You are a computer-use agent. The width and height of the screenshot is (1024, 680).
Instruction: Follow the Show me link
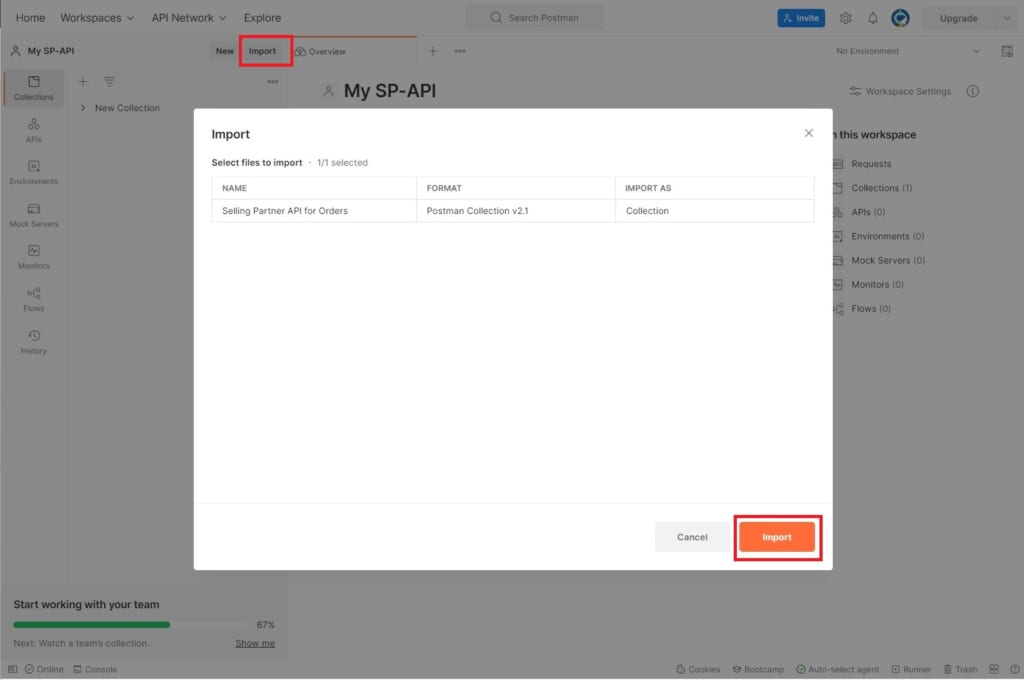[x=255, y=643]
